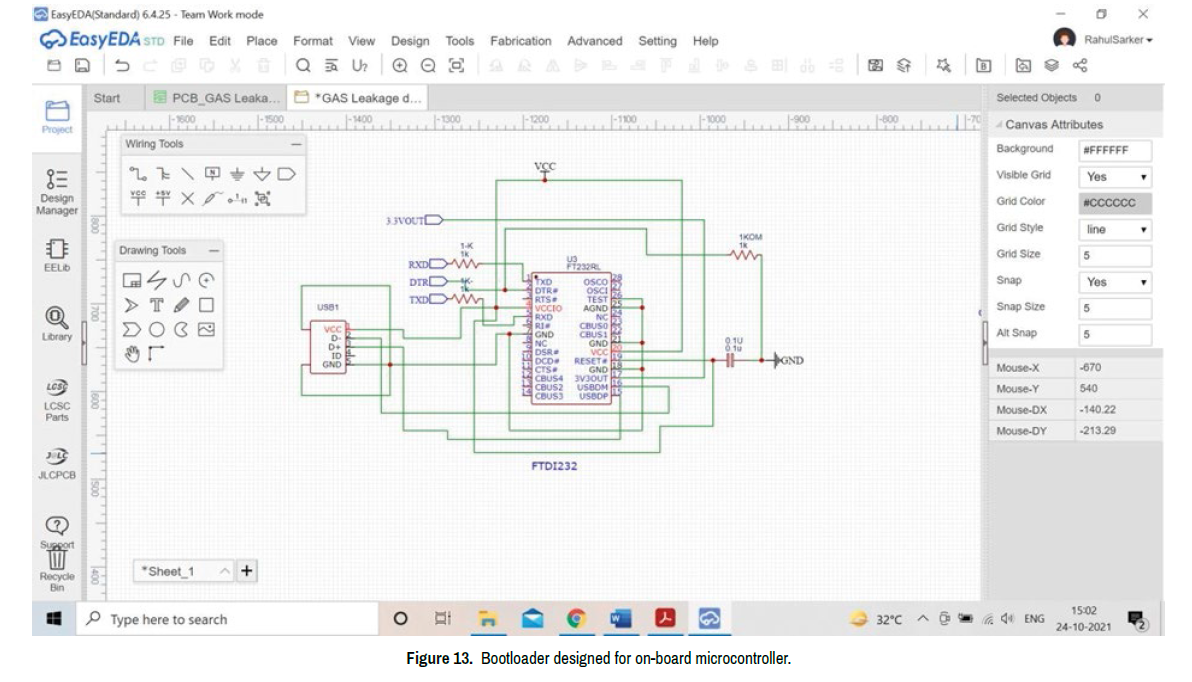This screenshot has height=682, width=1192.
Task: Minimize the Wiring Tools floating panel
Action: (x=296, y=144)
